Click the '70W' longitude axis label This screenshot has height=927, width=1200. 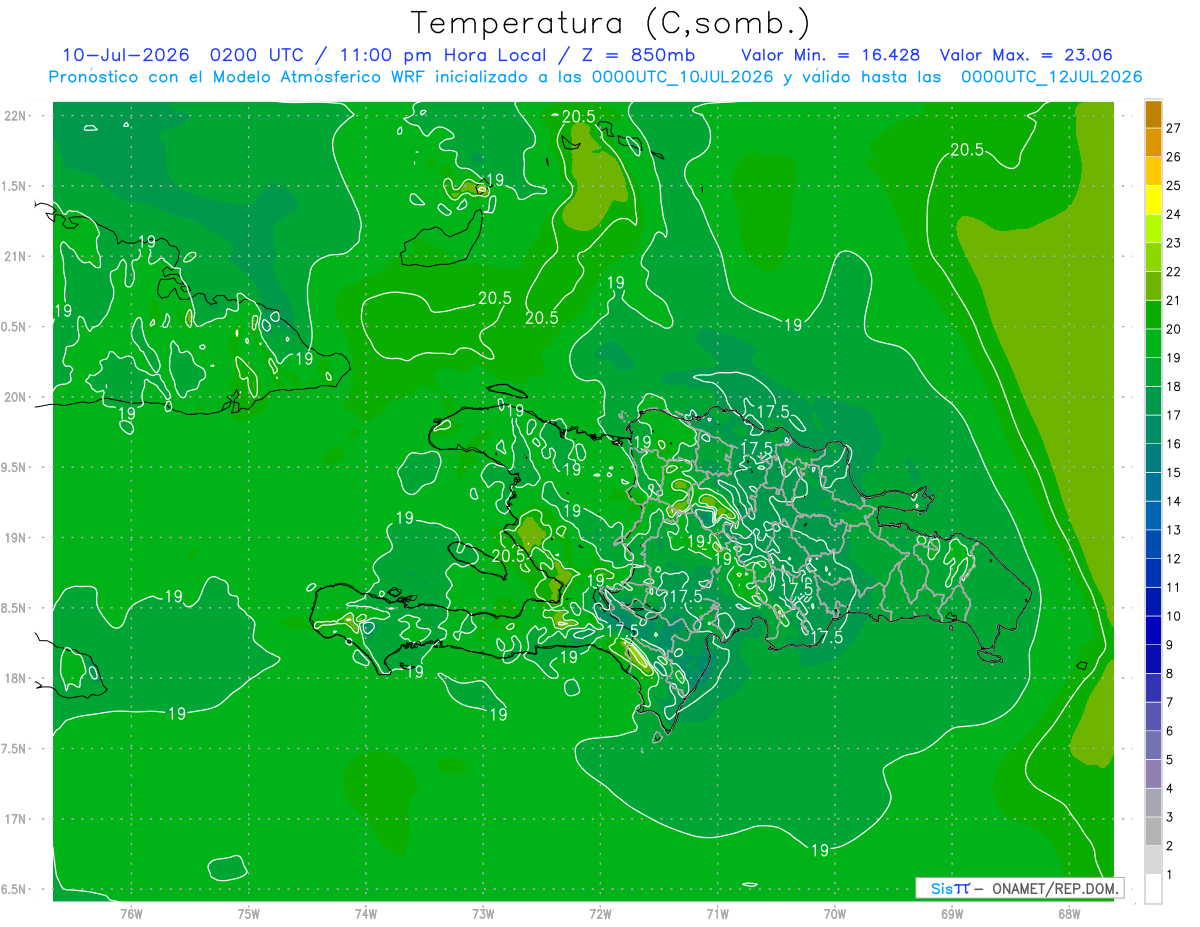(x=835, y=913)
